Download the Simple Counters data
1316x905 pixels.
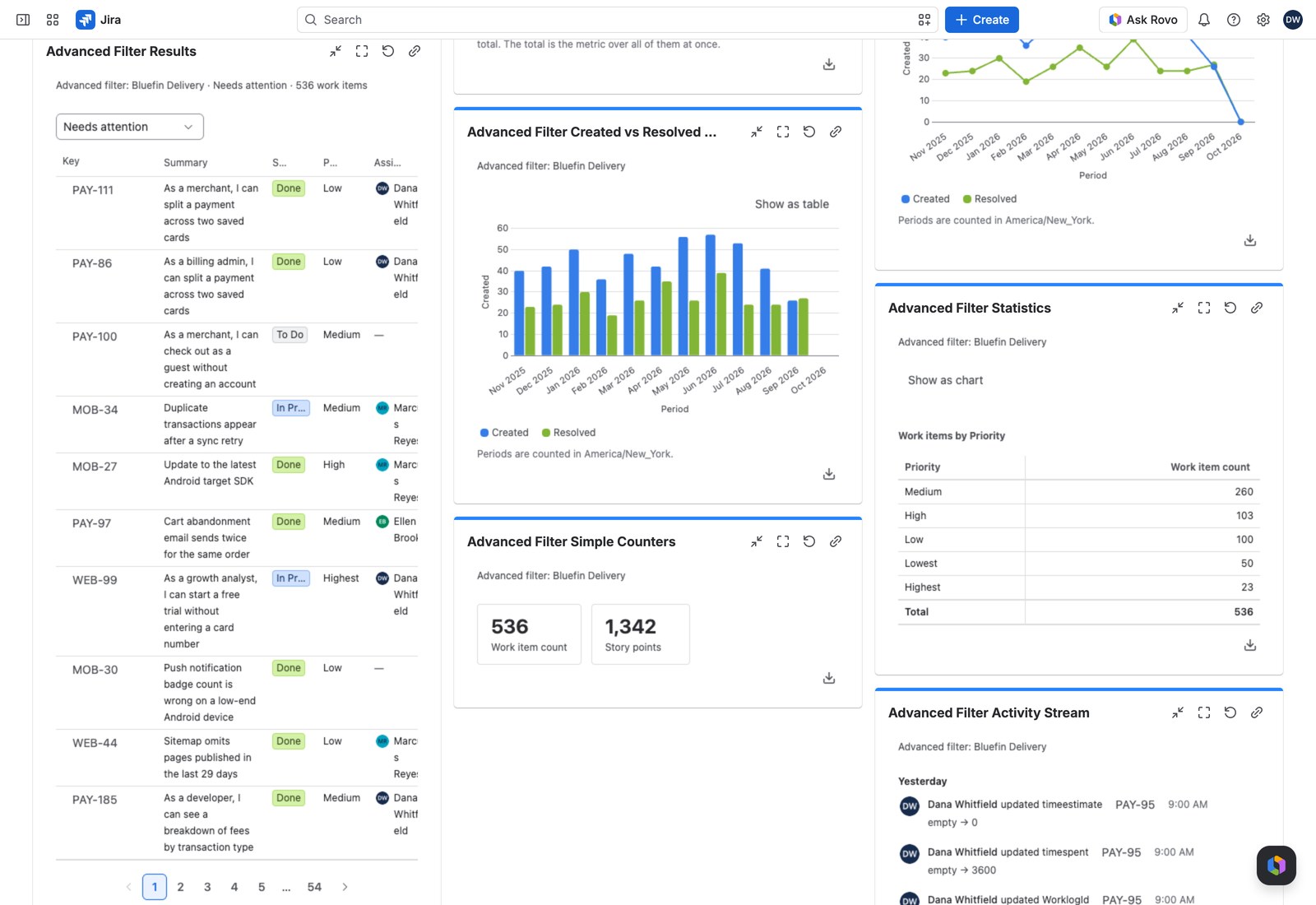(829, 678)
